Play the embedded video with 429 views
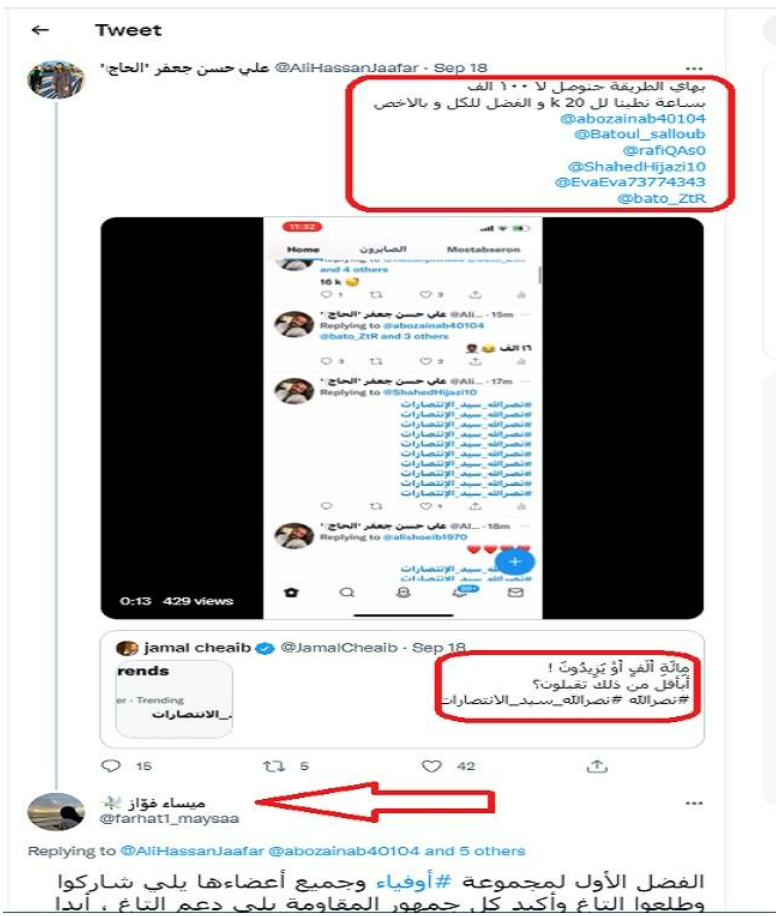783x916 pixels. pos(402,418)
